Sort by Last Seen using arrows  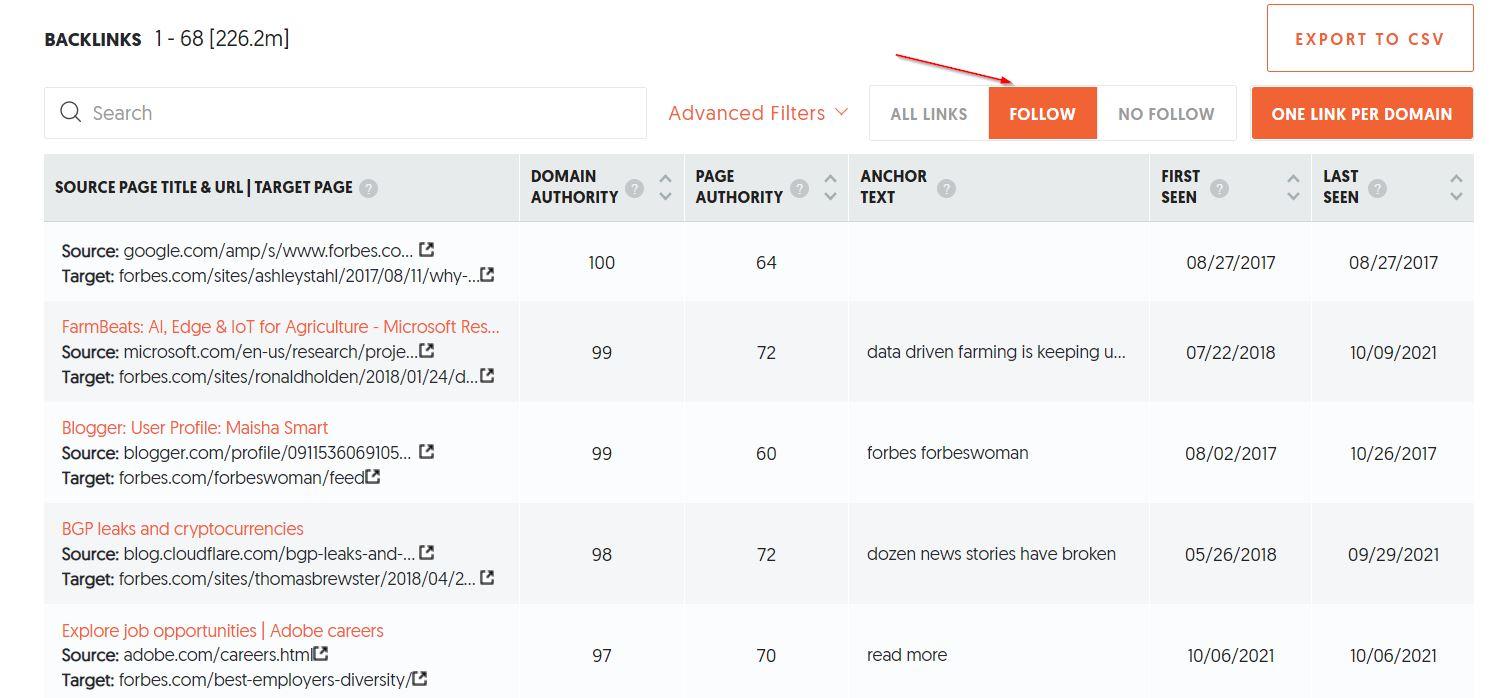1456,188
